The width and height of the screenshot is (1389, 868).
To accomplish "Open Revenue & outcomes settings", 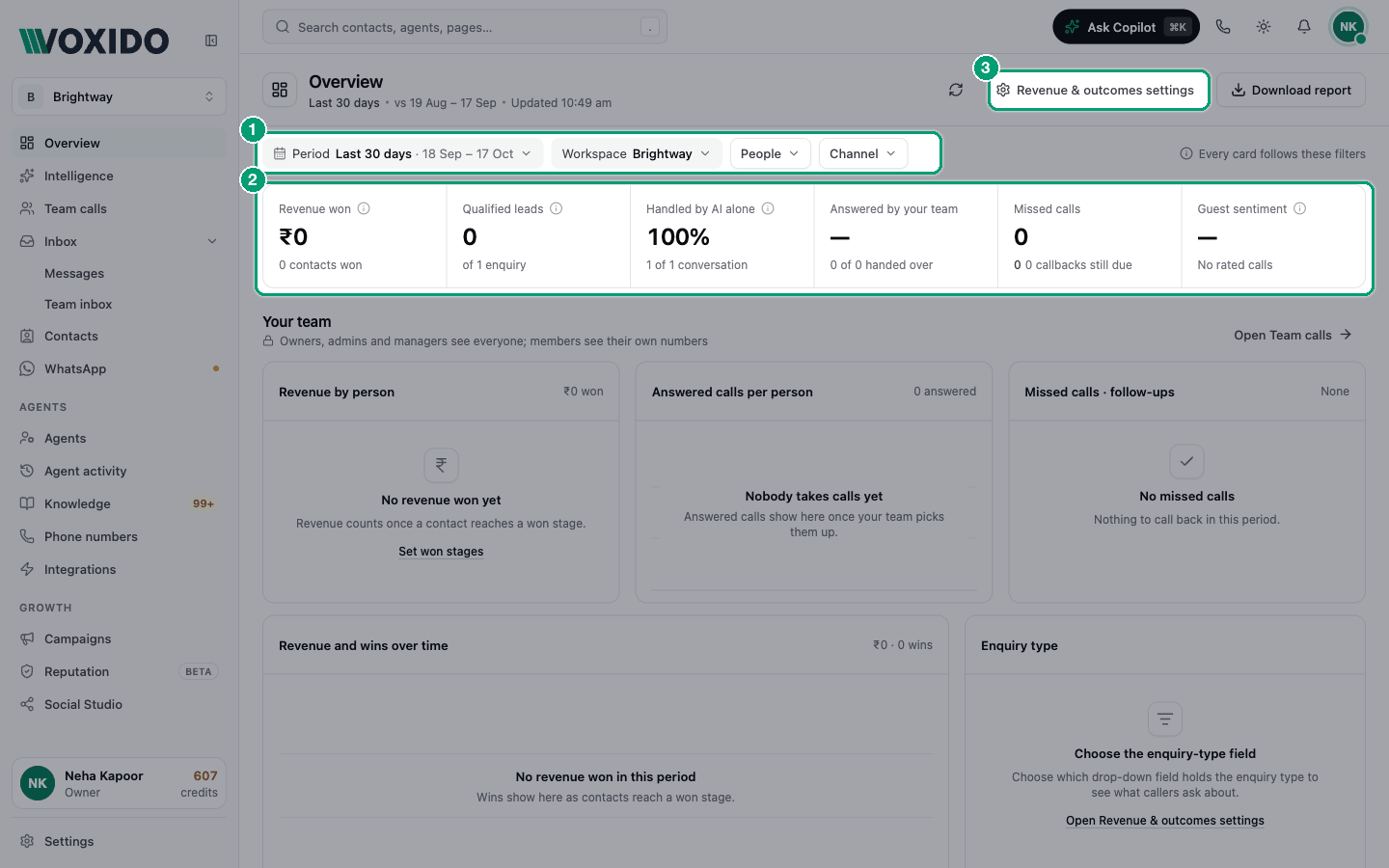I will [1099, 90].
